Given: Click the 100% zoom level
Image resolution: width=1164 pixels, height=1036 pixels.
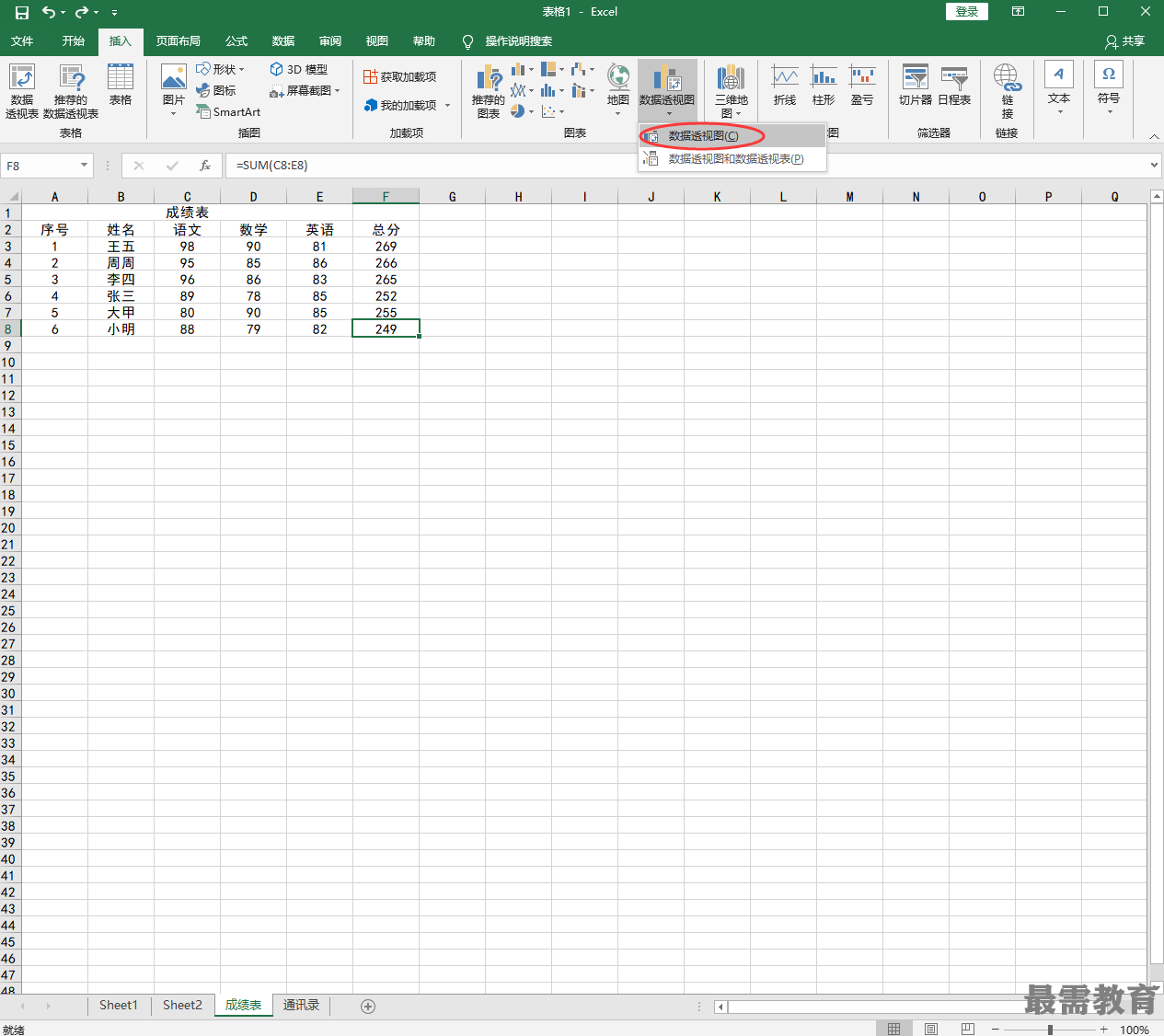Looking at the screenshot, I should (x=1135, y=1030).
